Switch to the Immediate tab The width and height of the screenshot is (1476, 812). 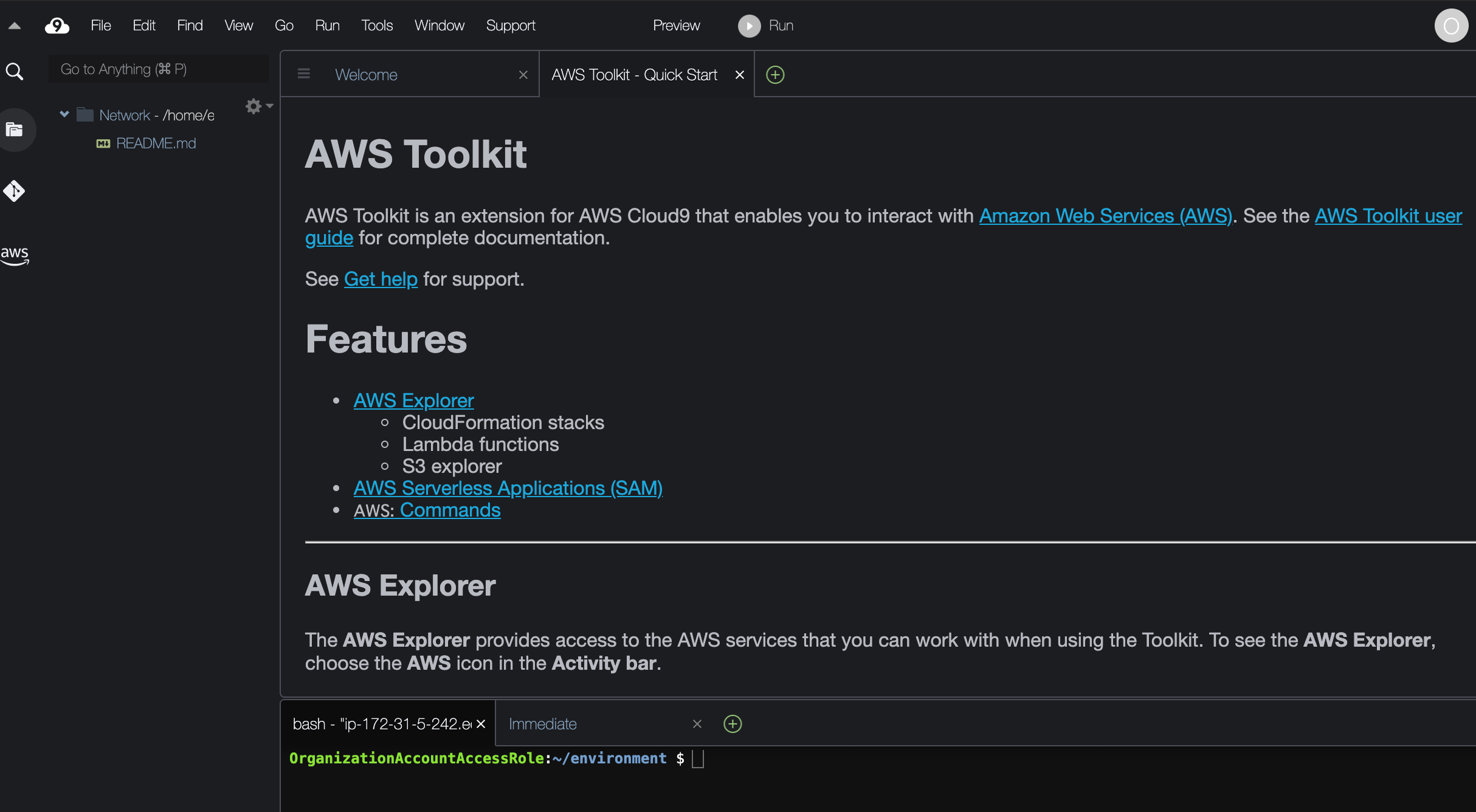(542, 724)
